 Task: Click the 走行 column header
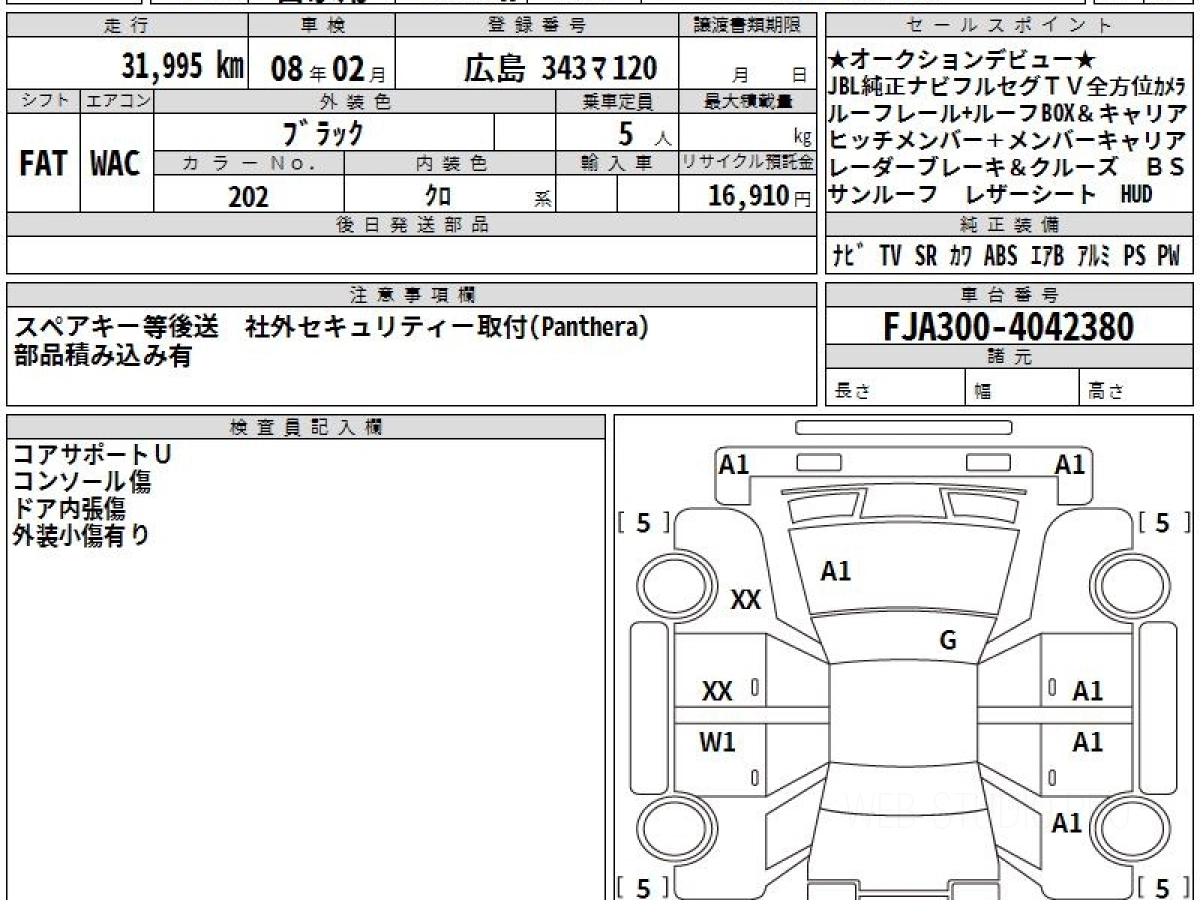point(126,26)
